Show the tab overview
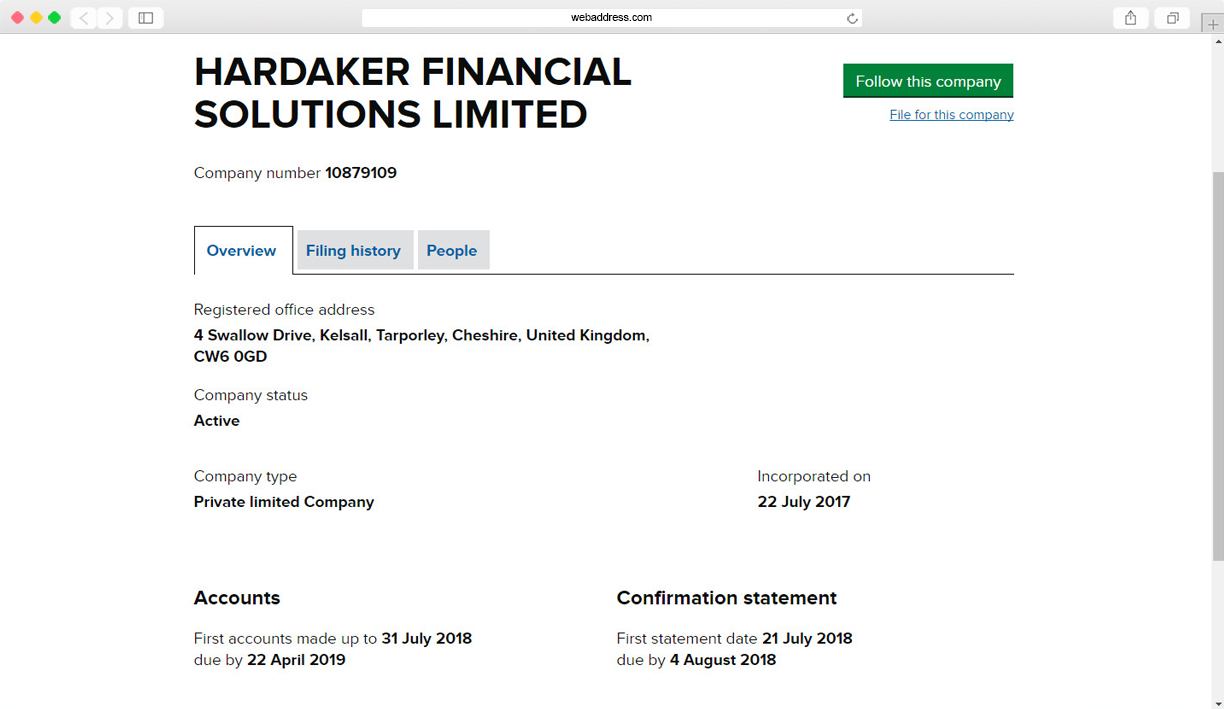The height and width of the screenshot is (709, 1224). click(x=1173, y=18)
